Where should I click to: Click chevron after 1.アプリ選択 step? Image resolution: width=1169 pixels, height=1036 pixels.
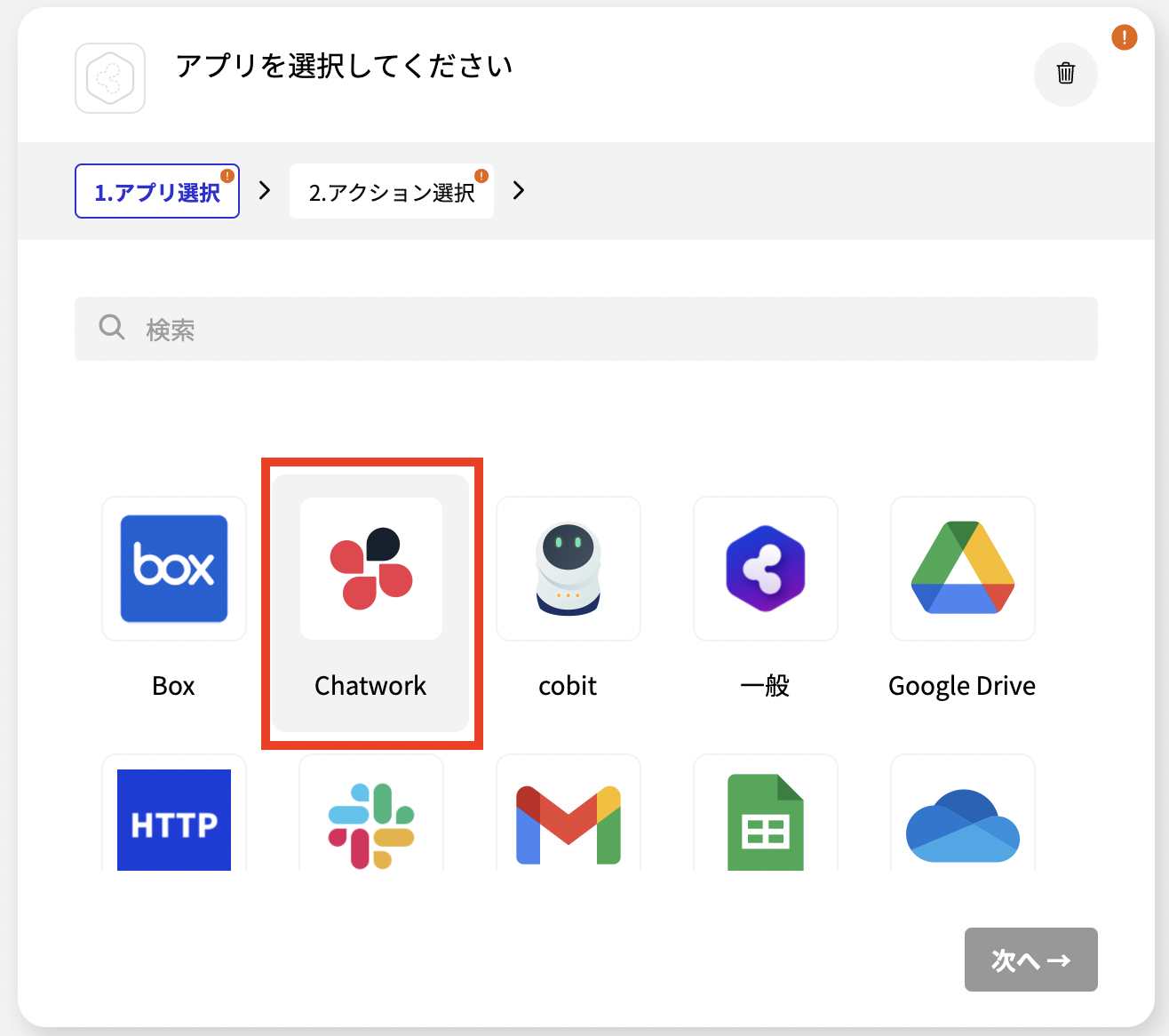265,190
